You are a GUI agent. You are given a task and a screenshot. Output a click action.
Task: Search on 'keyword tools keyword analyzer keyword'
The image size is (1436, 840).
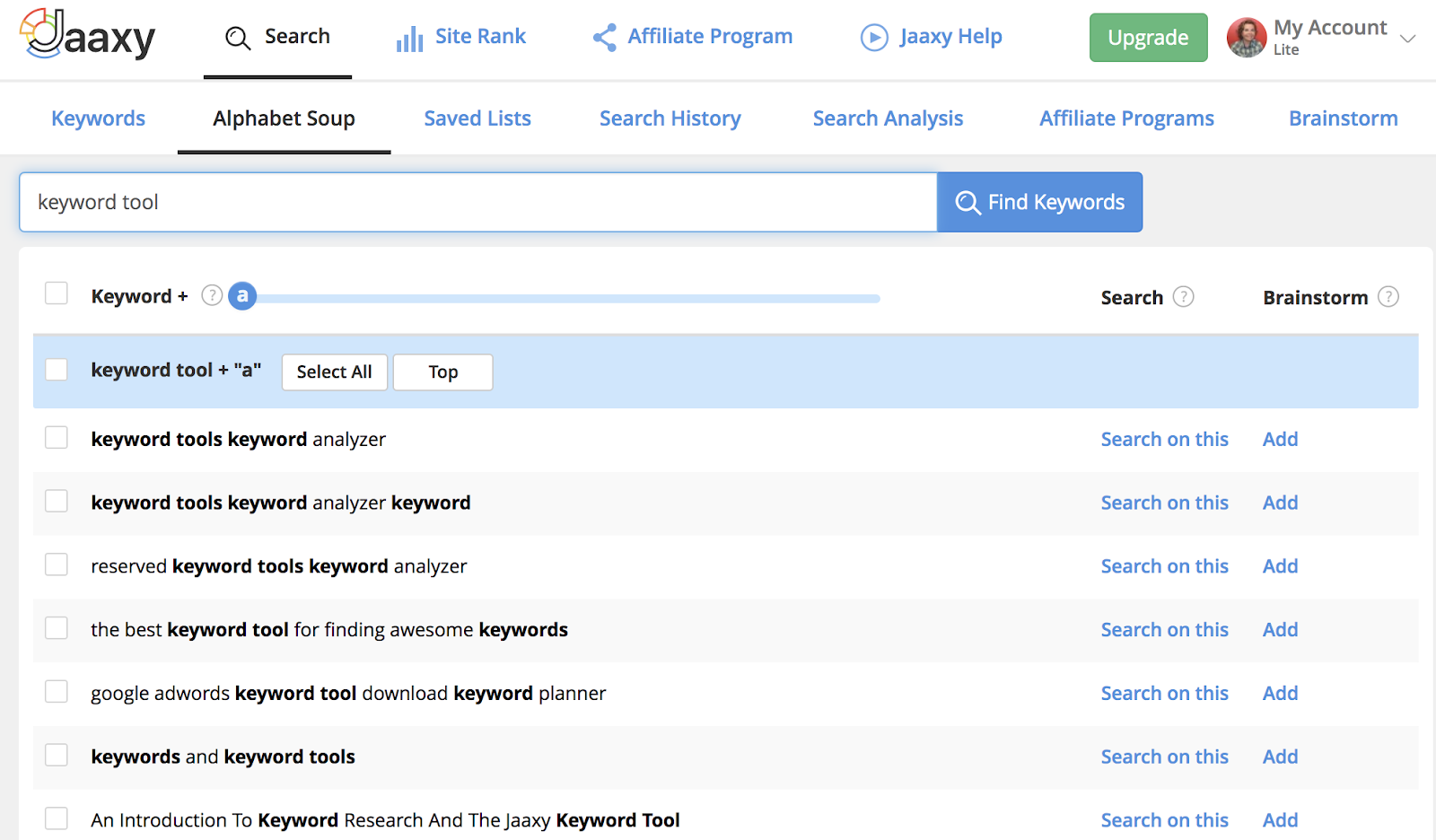click(1164, 503)
